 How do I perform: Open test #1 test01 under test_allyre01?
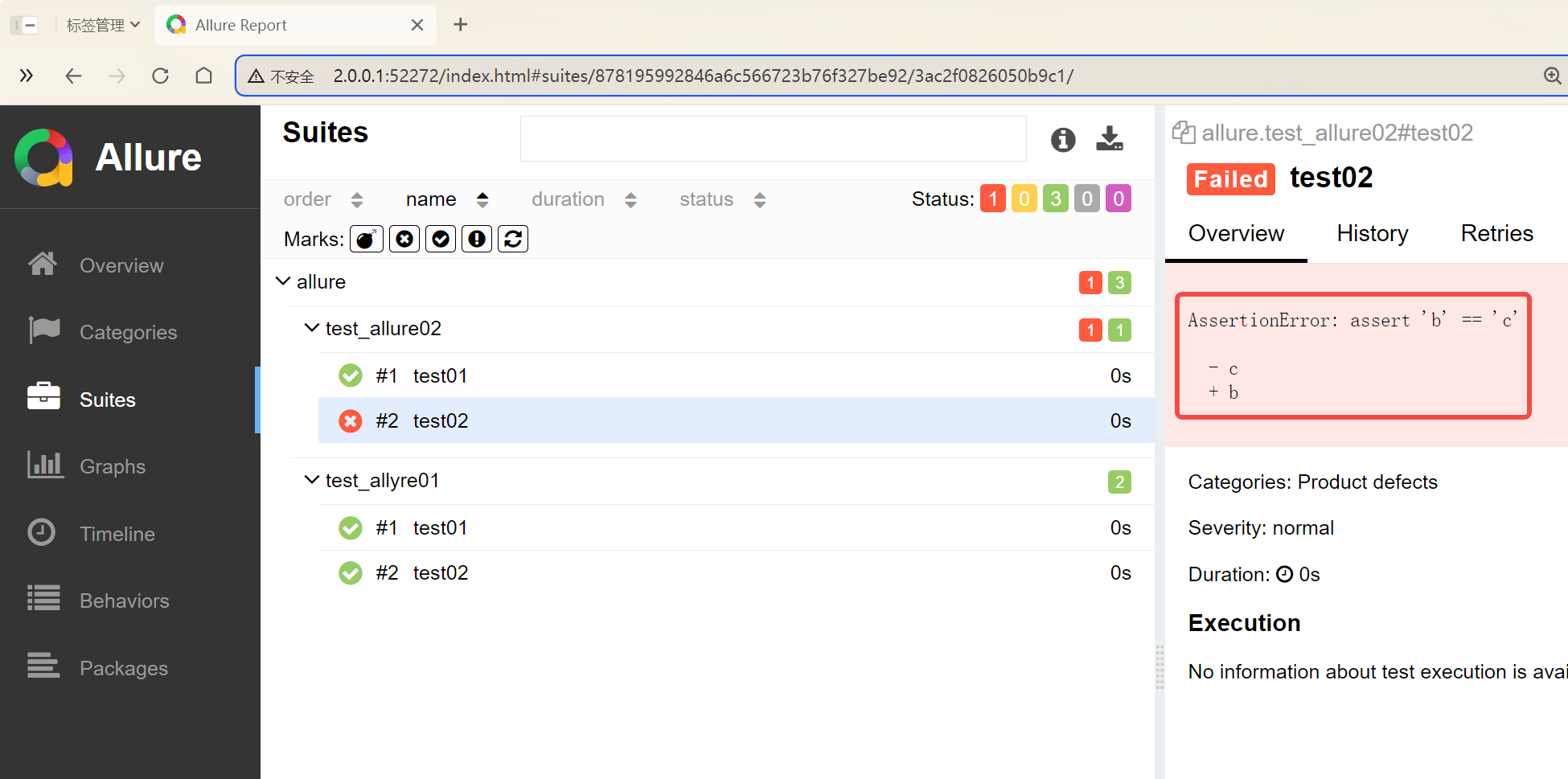737,527
